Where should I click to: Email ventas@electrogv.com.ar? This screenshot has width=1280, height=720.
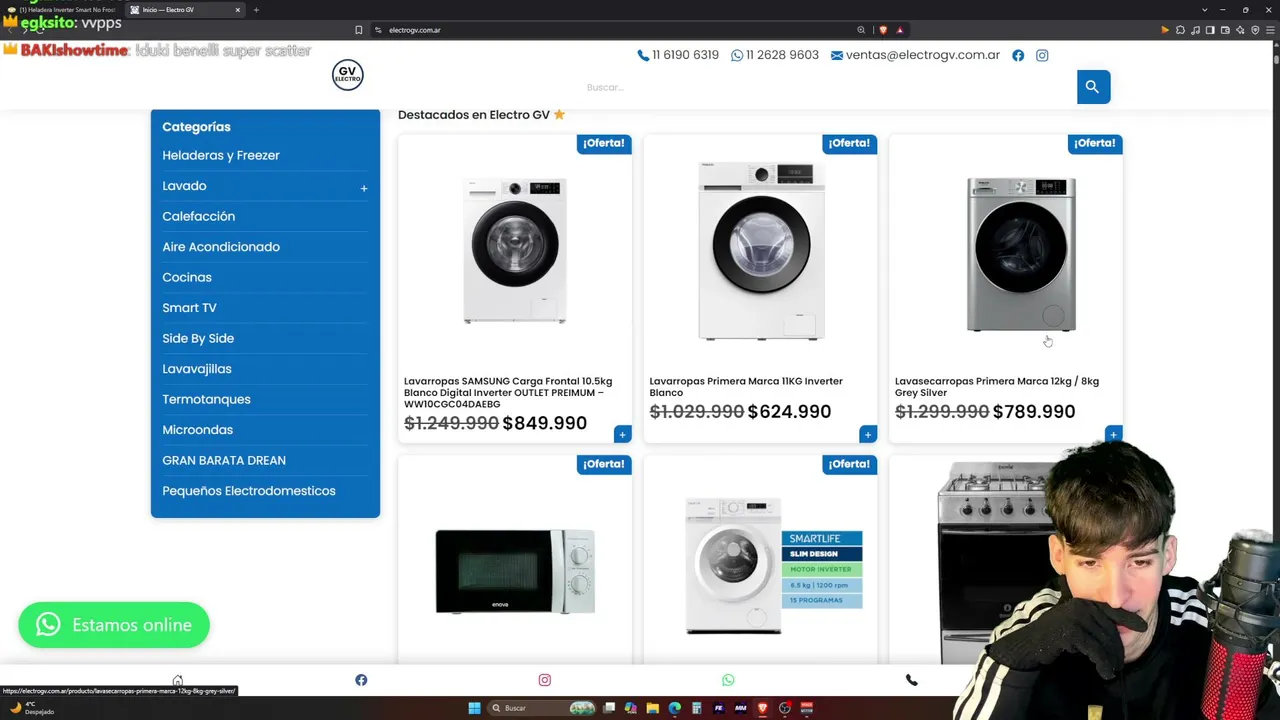tap(915, 55)
